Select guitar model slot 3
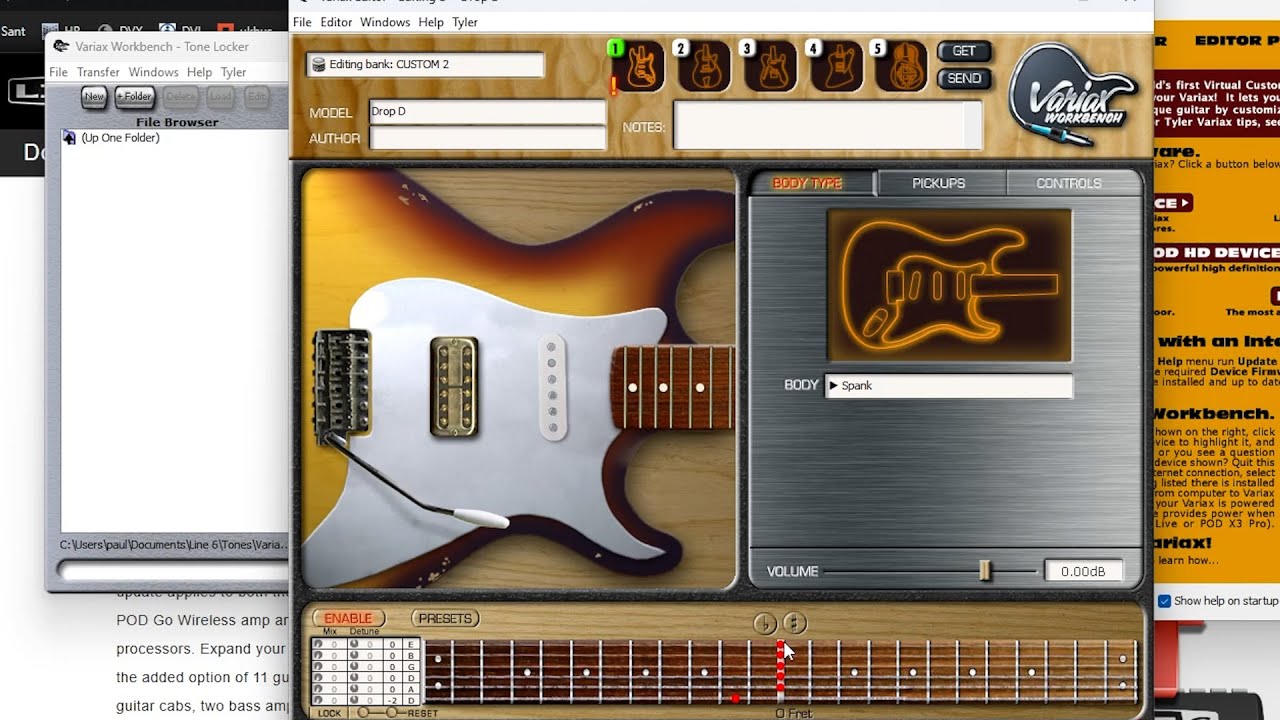The width and height of the screenshot is (1280, 720). point(769,66)
